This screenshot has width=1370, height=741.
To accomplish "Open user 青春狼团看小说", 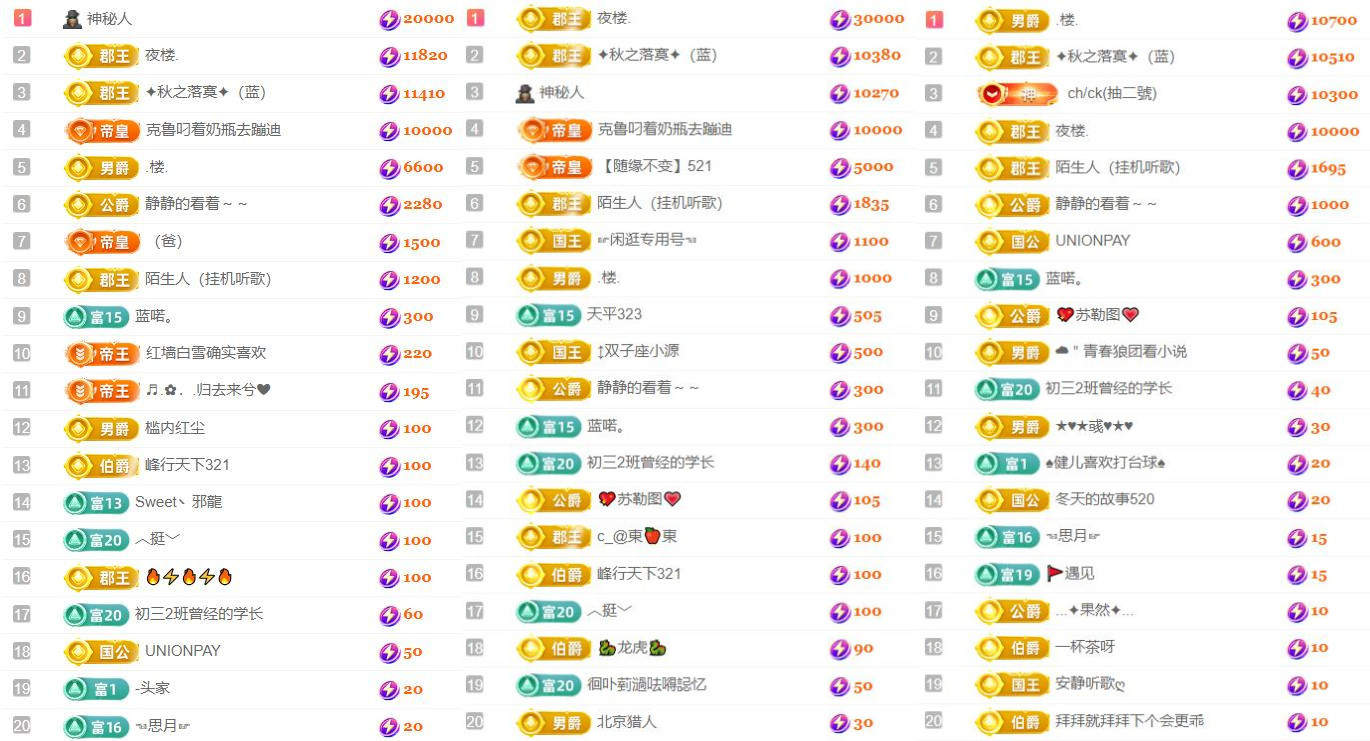I will click(1121, 352).
